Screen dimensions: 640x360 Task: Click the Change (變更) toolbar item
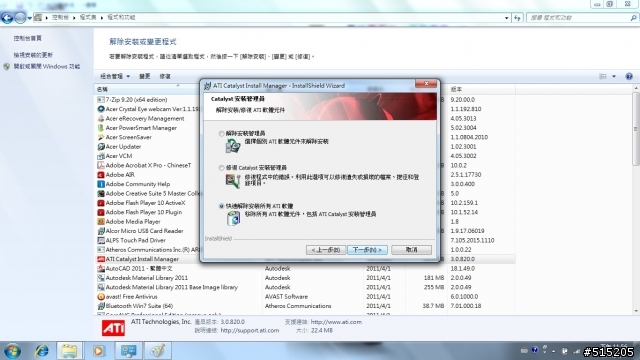pyautogui.click(x=144, y=76)
